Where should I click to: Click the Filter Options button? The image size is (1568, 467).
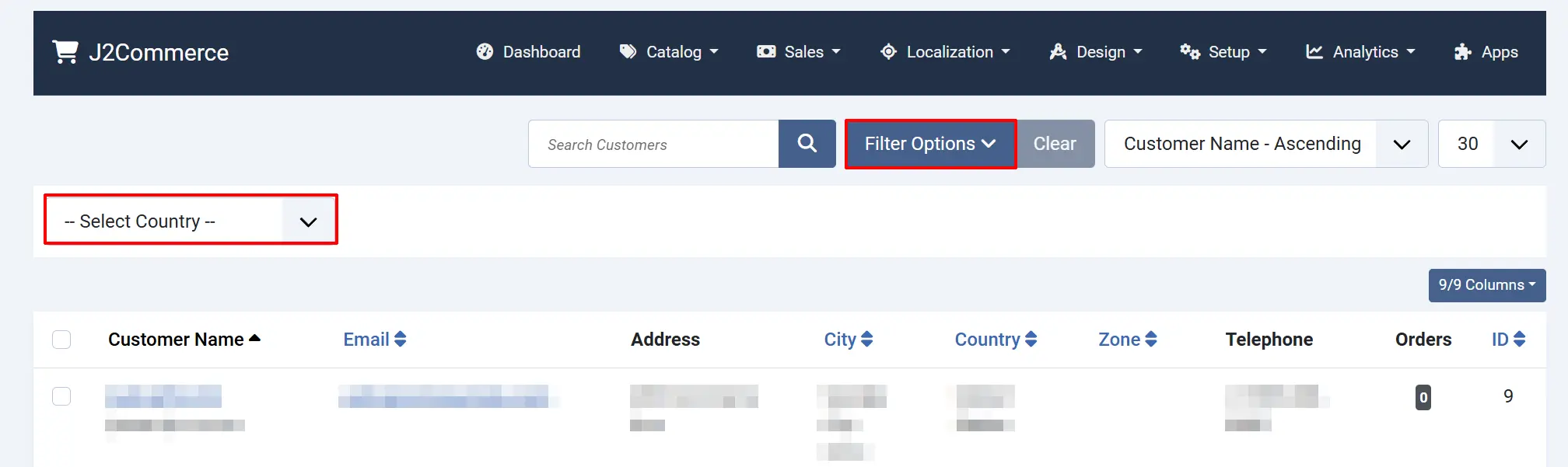(x=931, y=144)
